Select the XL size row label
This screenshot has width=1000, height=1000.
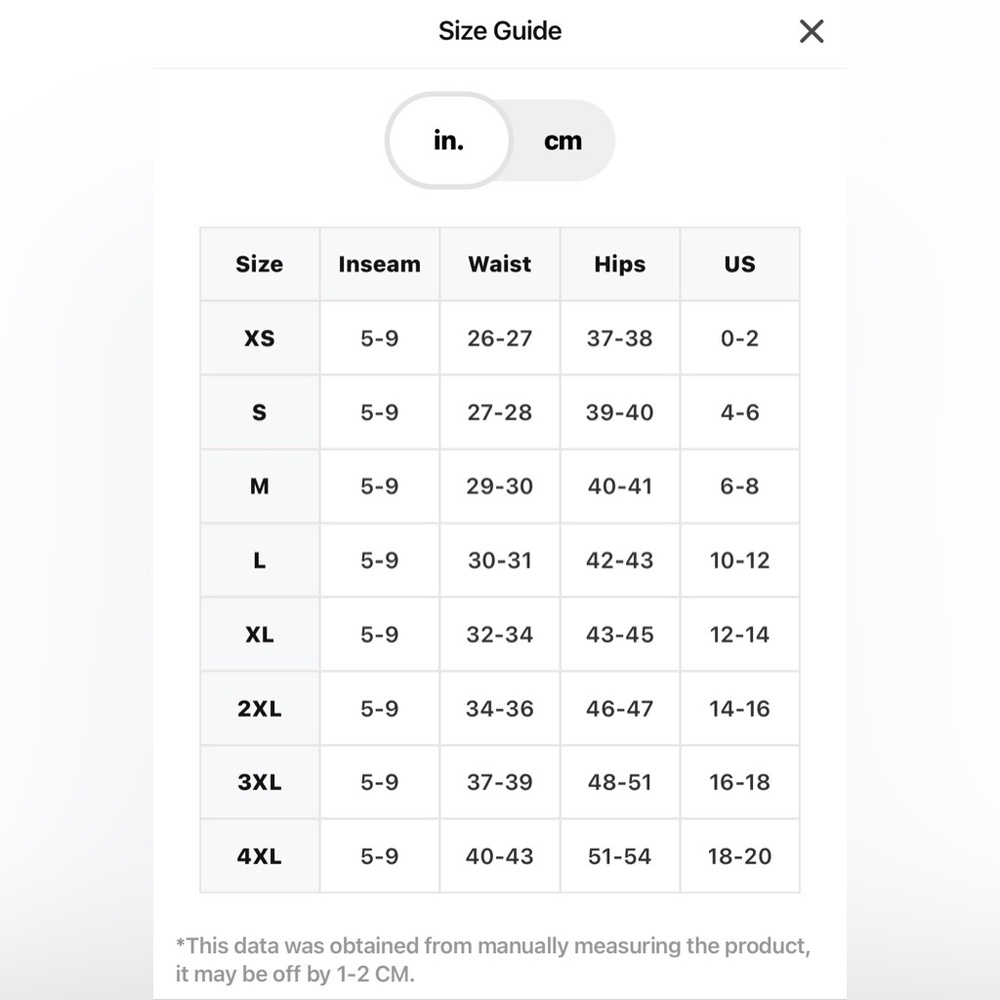pyautogui.click(x=259, y=634)
